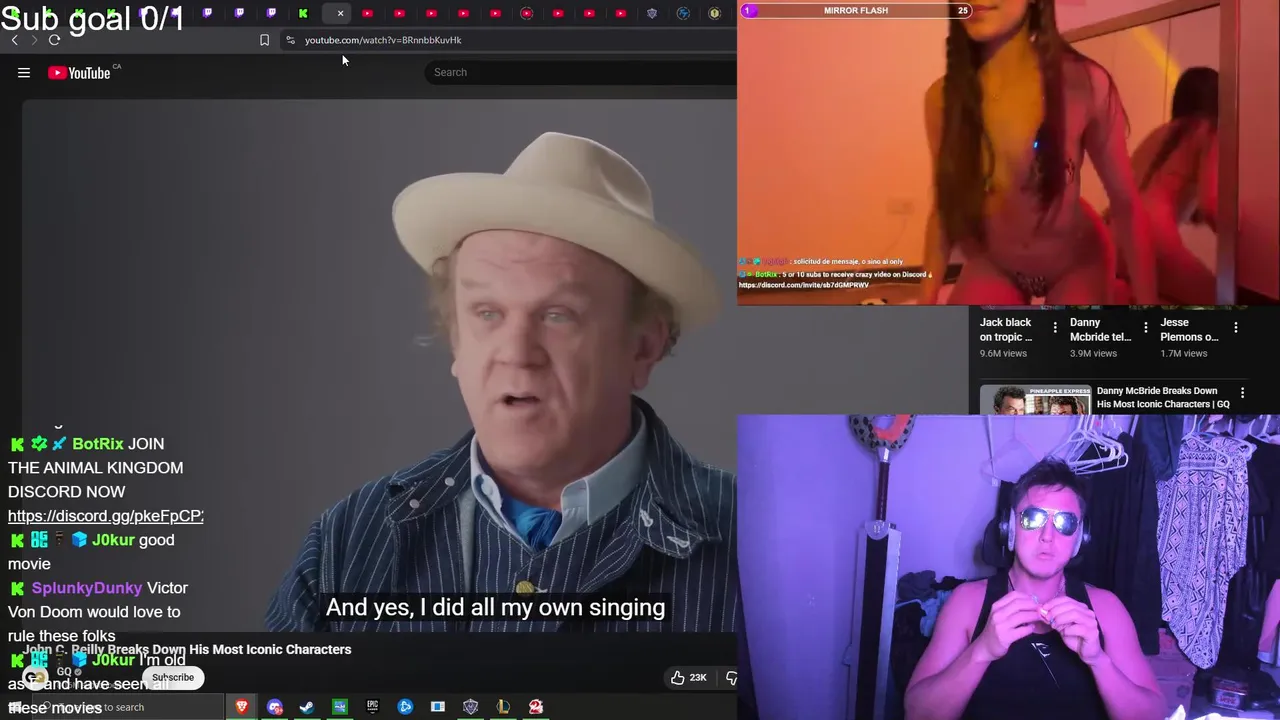Click the SplunkyDunky chat username
Screen dimensions: 1280x720
pos(87,588)
